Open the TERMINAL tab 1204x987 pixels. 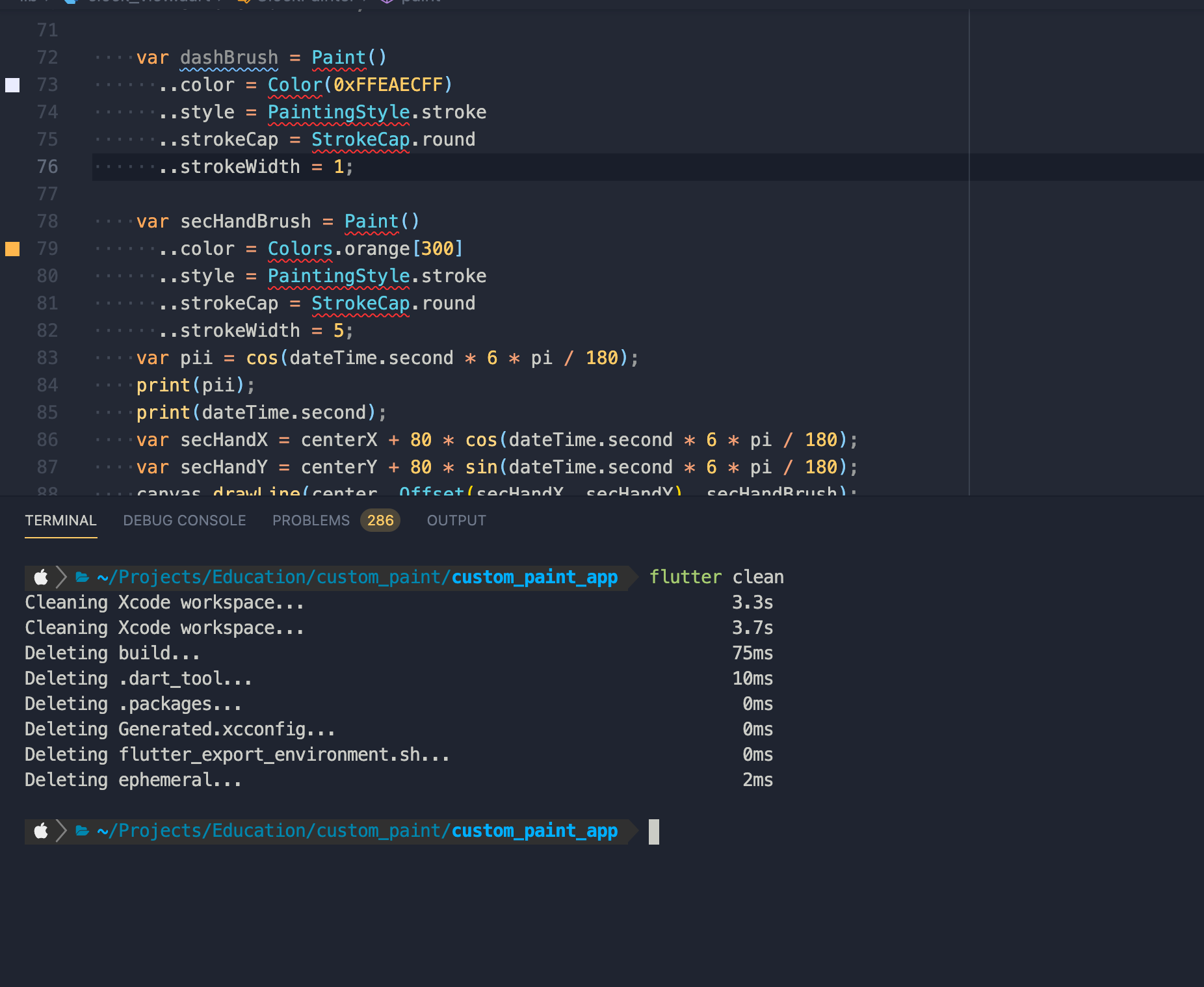click(60, 520)
